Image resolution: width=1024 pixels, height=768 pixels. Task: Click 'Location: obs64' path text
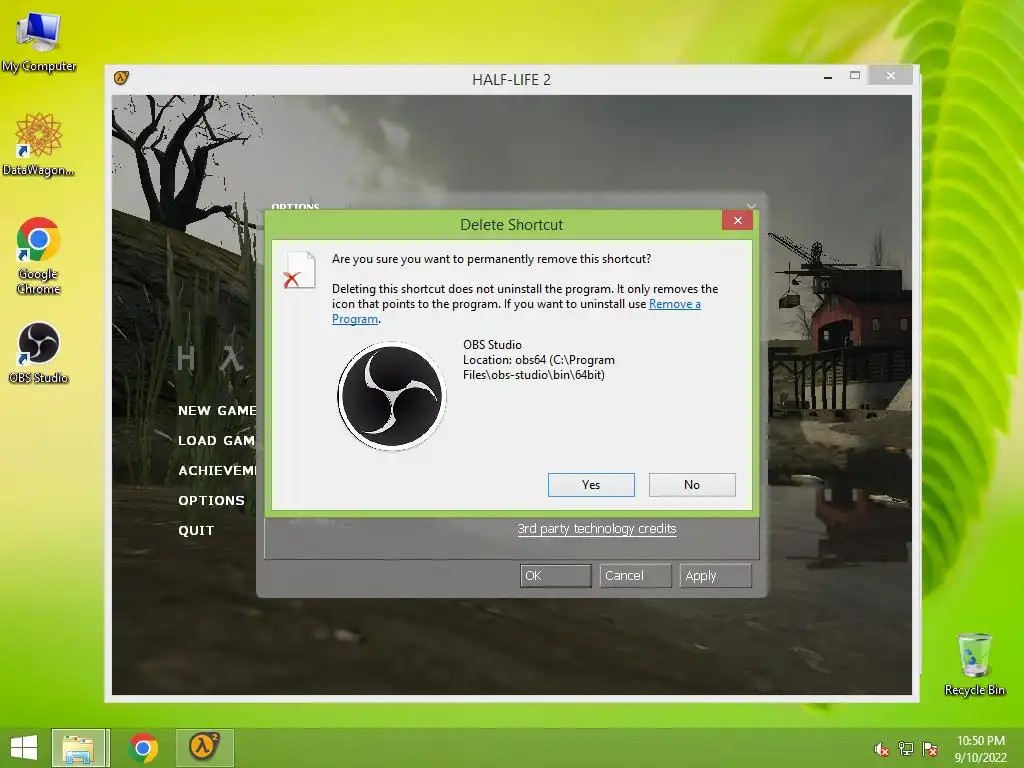[x=539, y=367]
